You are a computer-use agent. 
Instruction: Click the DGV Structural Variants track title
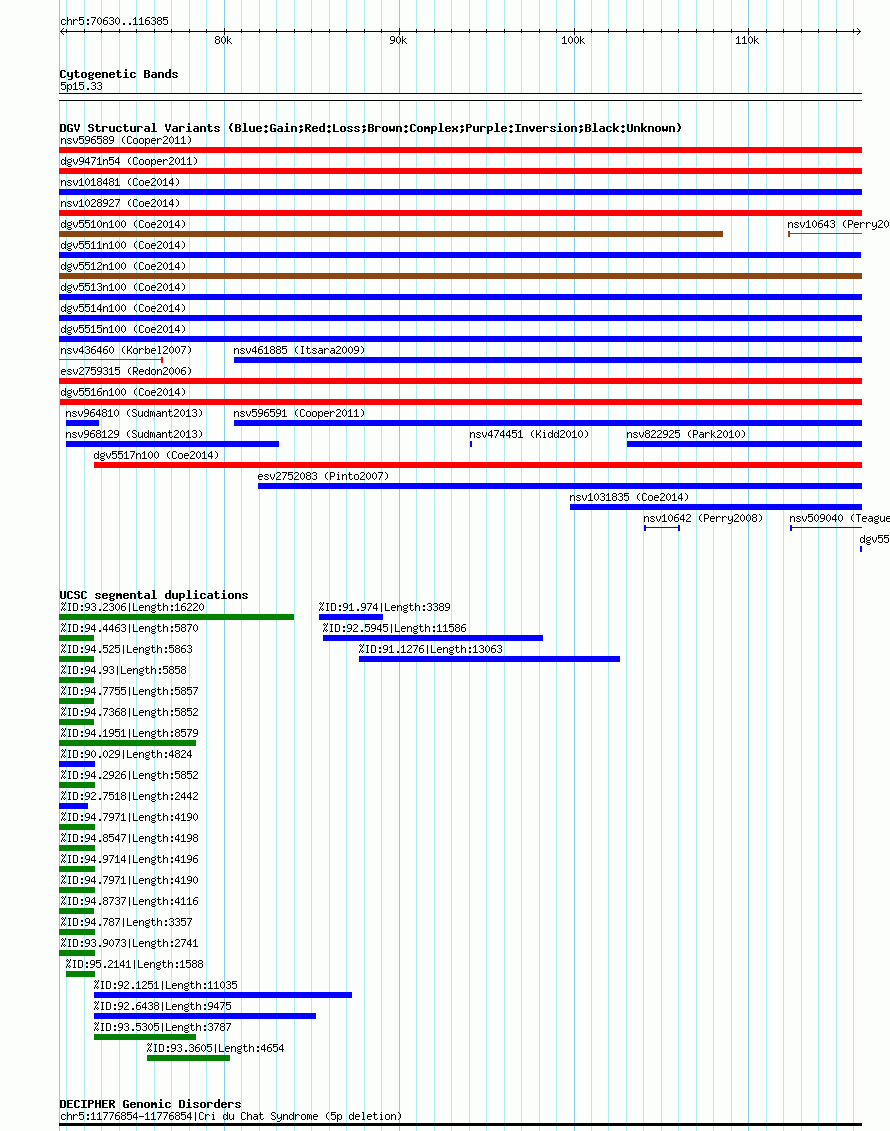(x=370, y=128)
